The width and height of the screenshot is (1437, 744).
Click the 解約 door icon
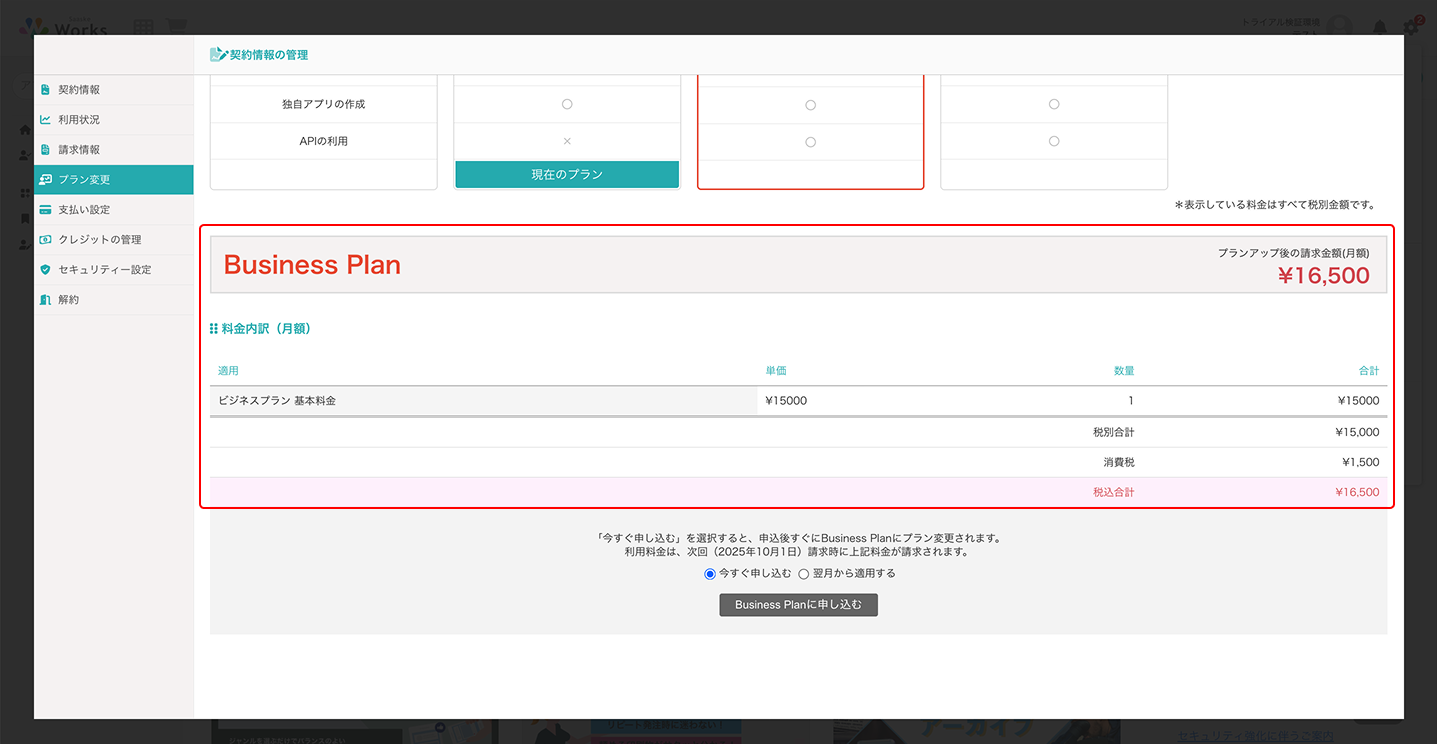pos(45,300)
